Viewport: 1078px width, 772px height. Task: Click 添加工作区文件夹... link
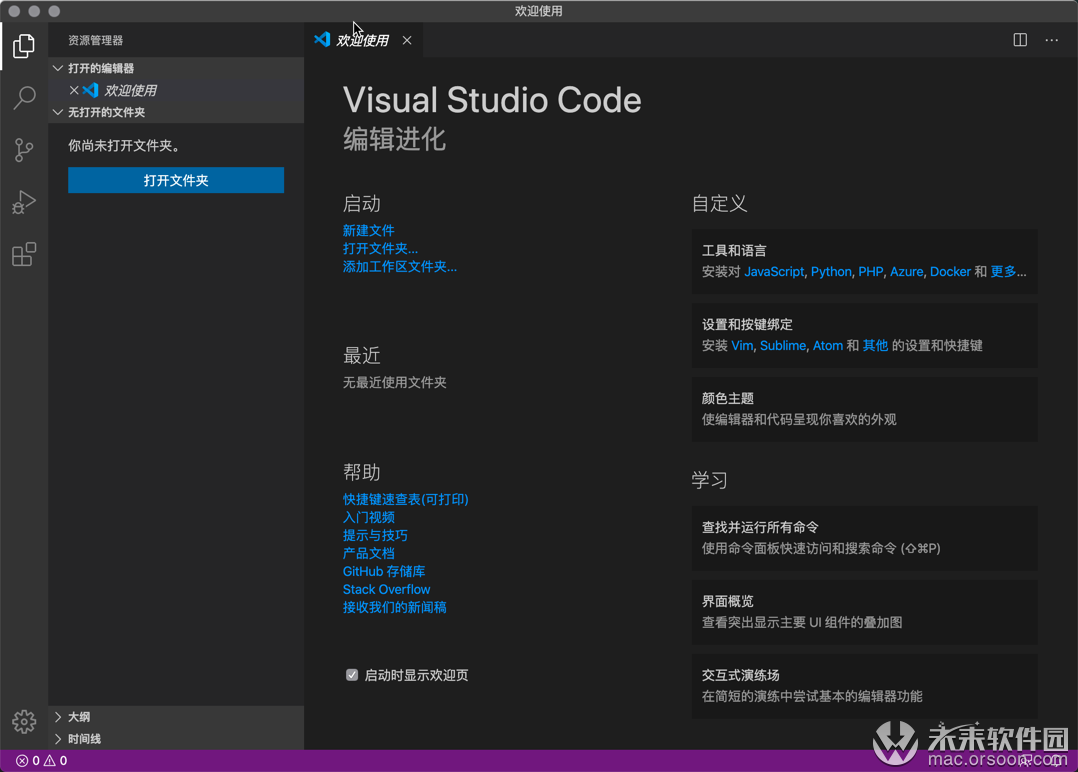(399, 266)
